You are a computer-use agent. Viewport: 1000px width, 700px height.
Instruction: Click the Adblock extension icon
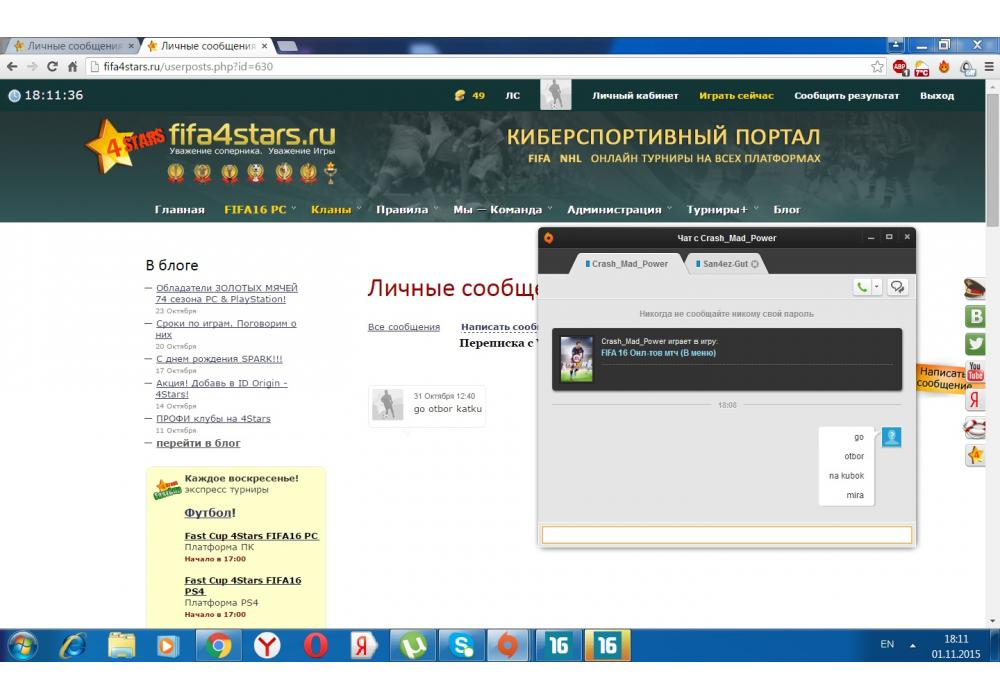pyautogui.click(x=900, y=67)
